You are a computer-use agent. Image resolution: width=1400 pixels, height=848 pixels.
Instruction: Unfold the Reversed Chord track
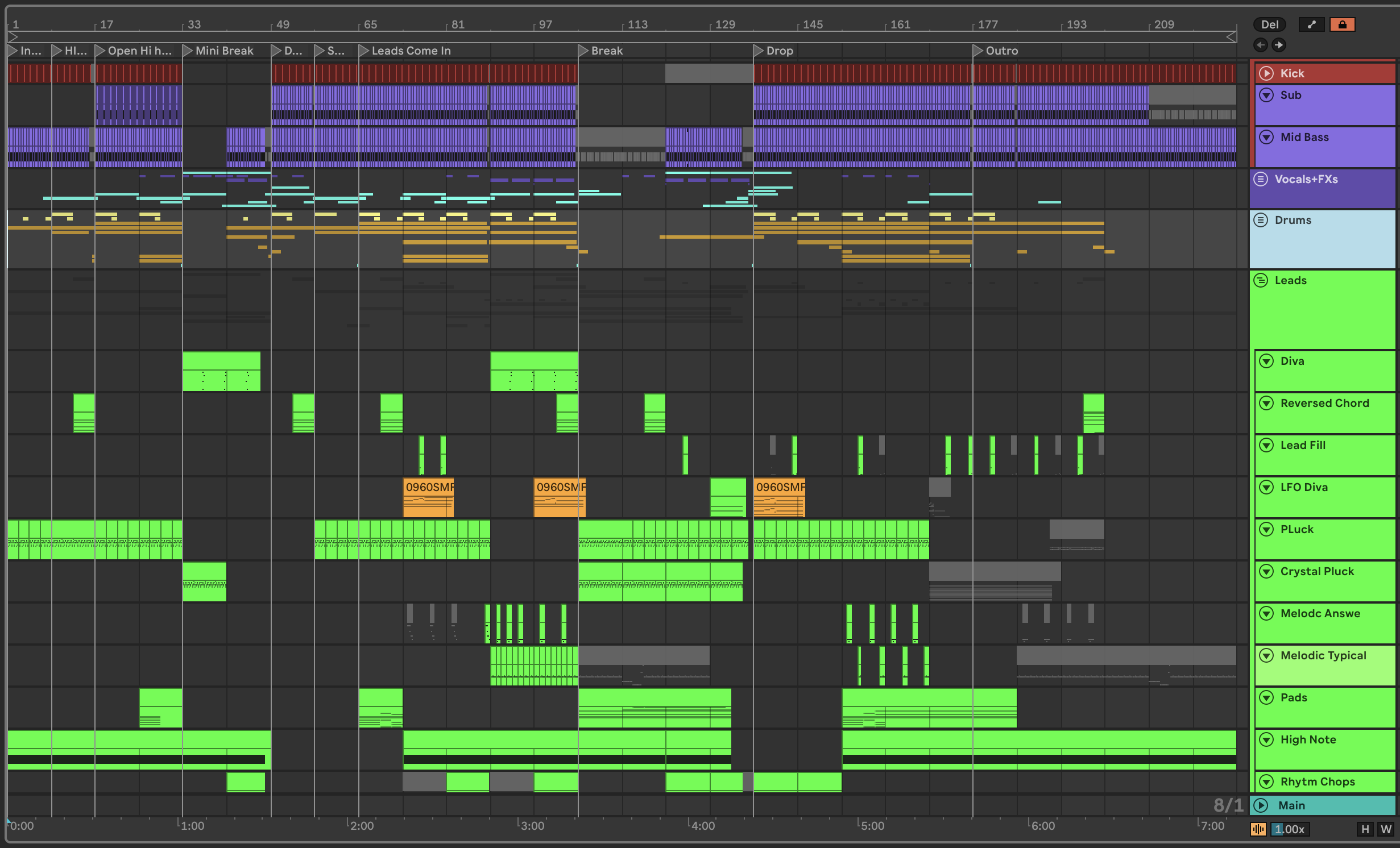pos(1266,403)
